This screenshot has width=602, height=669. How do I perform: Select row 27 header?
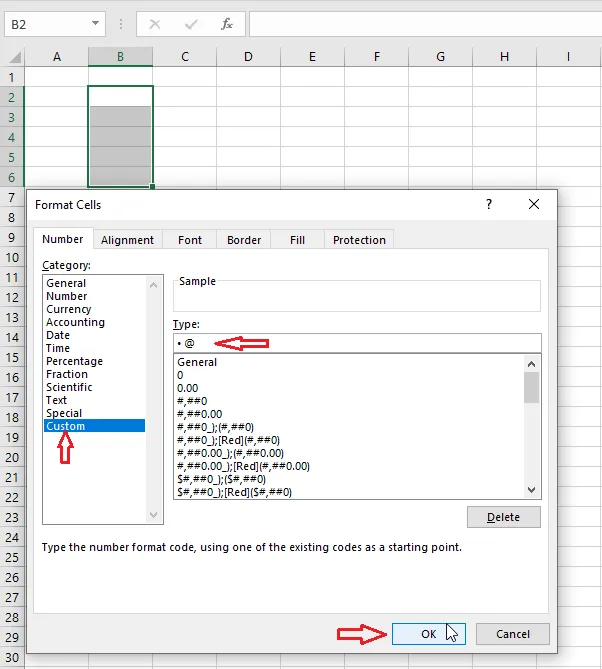pos(12,597)
